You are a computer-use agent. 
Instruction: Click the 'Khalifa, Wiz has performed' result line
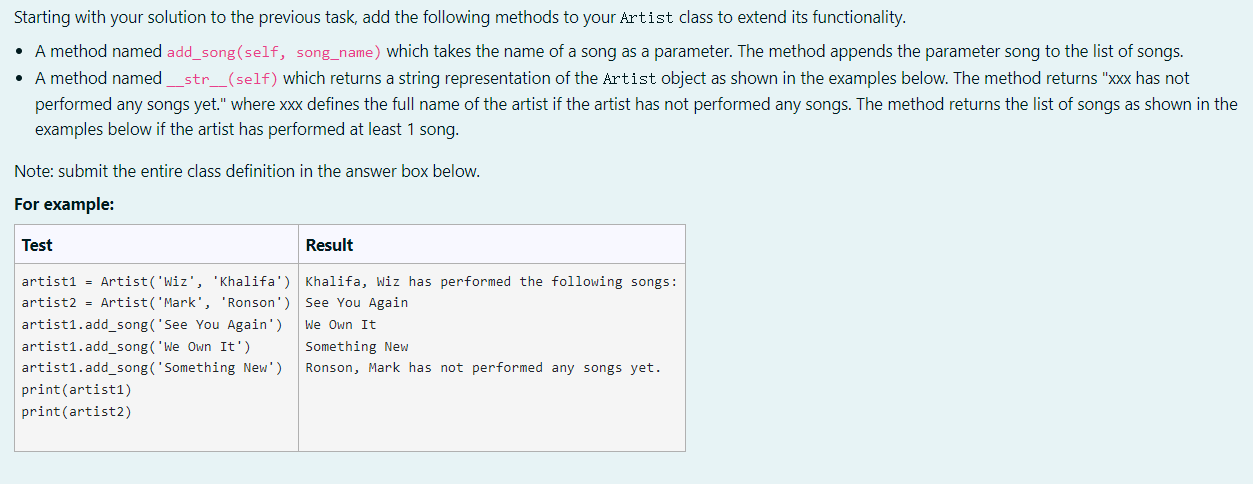[491, 282]
